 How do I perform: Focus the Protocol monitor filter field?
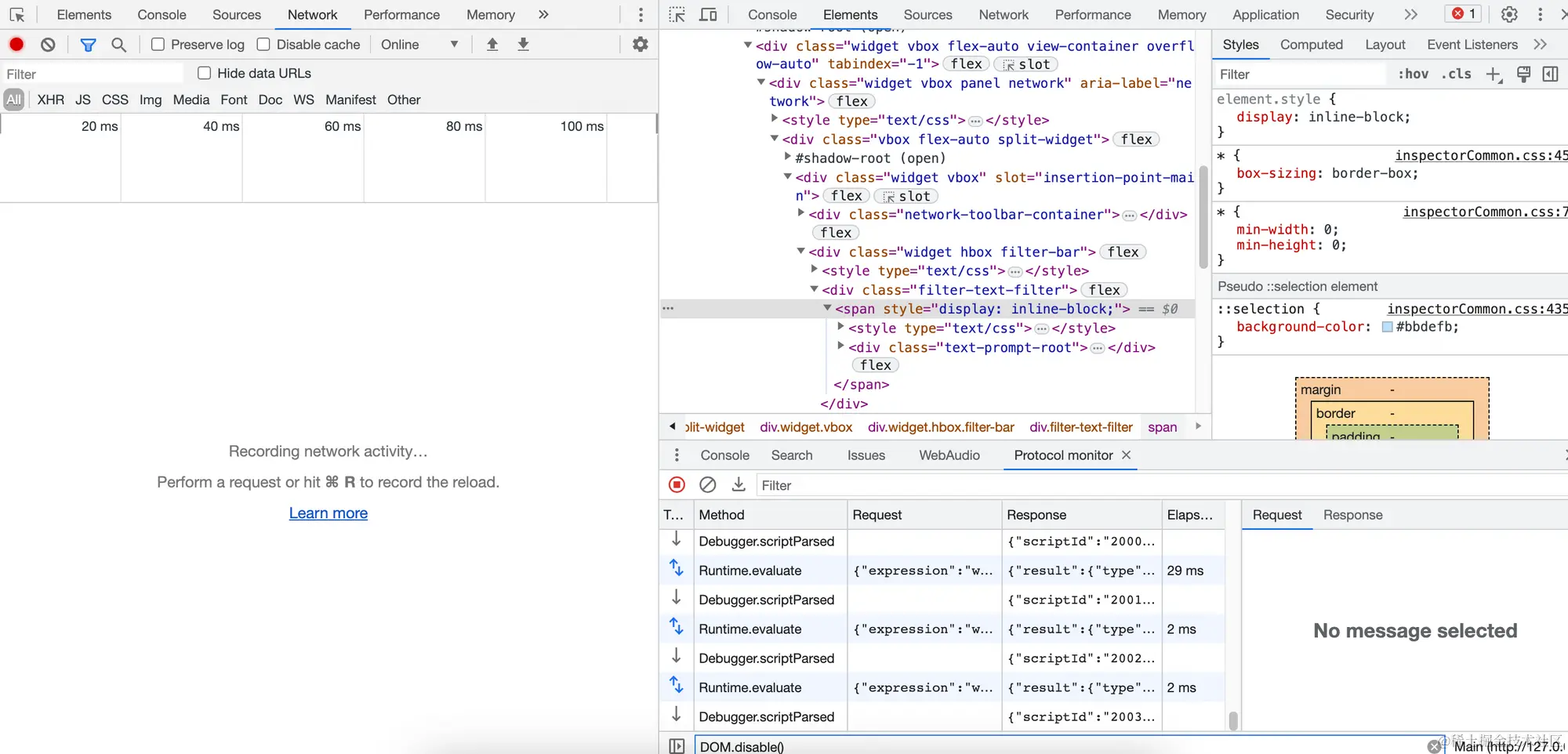(1160, 485)
